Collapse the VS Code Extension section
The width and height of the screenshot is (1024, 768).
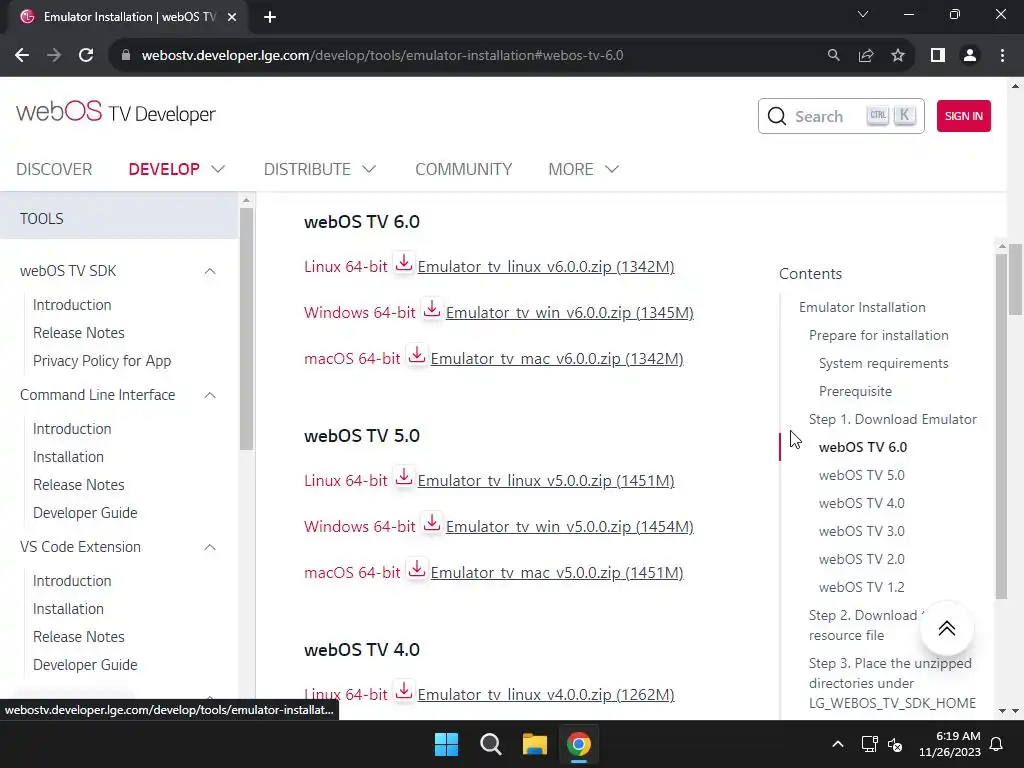(x=210, y=547)
